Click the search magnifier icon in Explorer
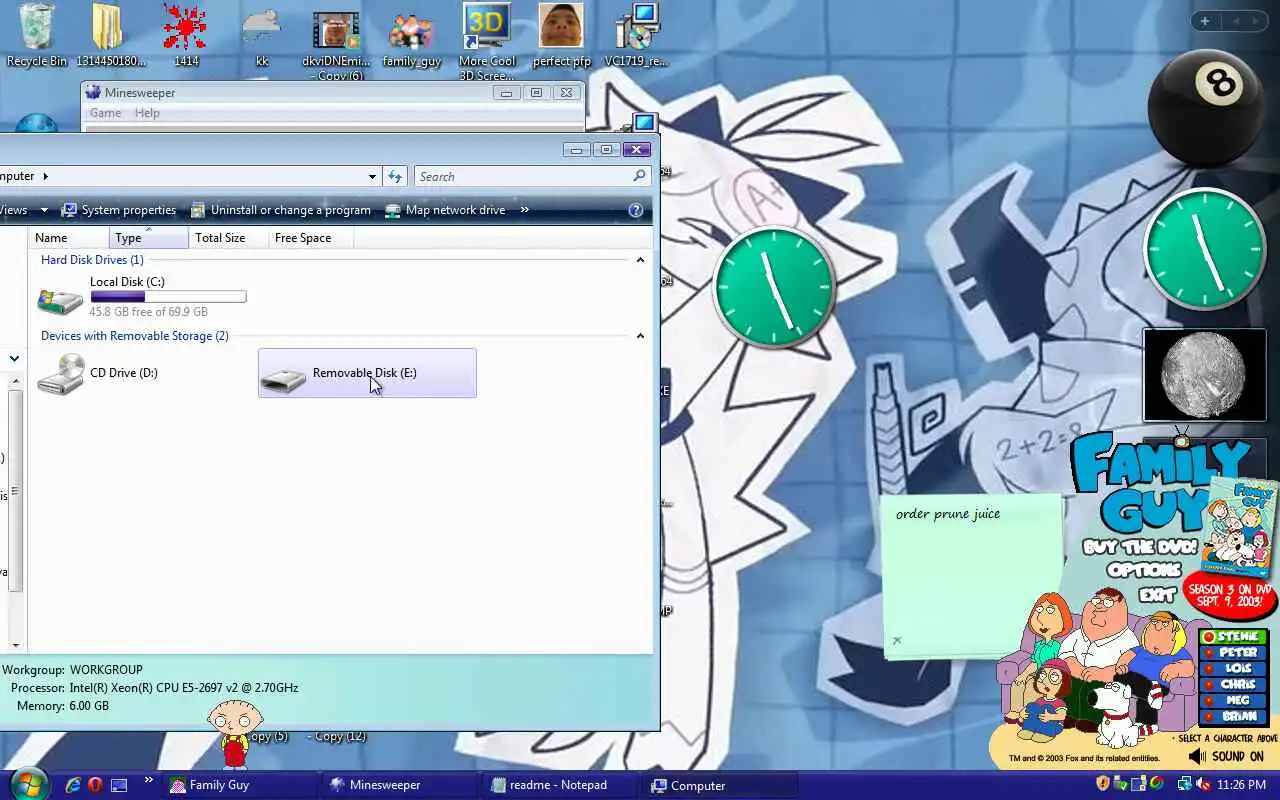 click(639, 176)
